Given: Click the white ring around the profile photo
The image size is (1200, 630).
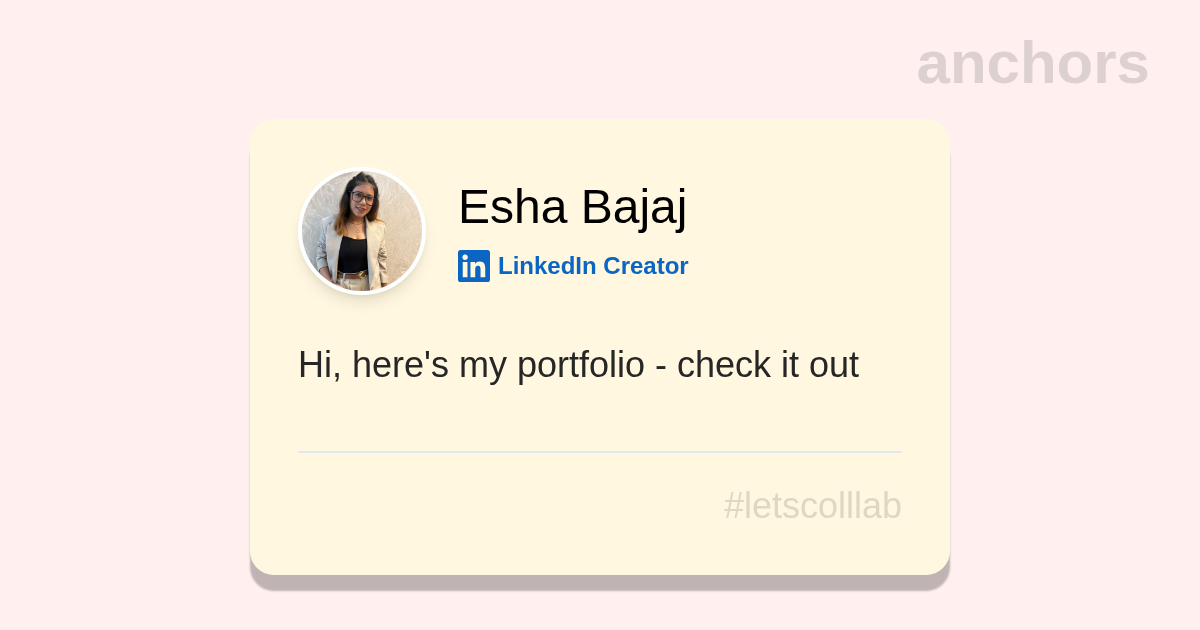Looking at the screenshot, I should click(x=362, y=170).
